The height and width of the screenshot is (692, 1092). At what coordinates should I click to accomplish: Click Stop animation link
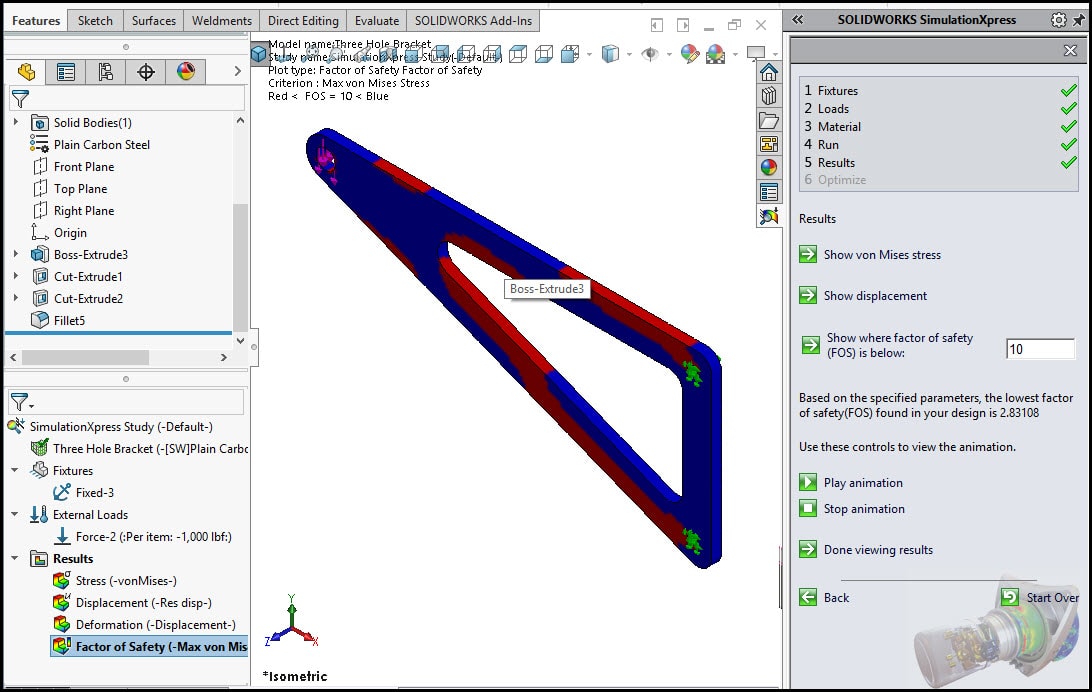point(864,509)
